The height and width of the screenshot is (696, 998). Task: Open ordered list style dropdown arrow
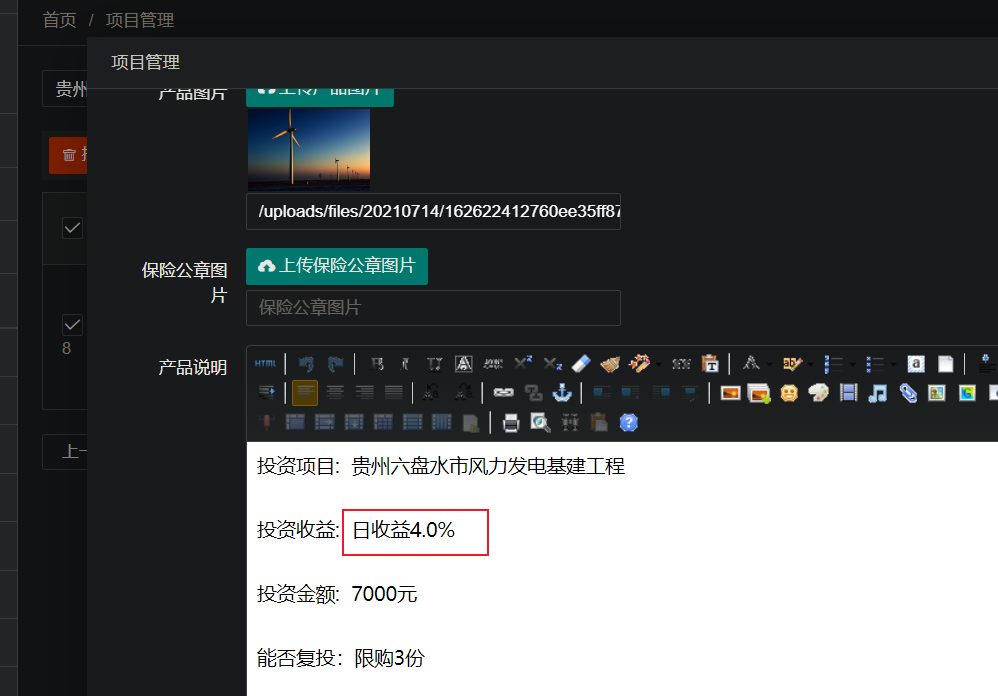[x=852, y=365]
